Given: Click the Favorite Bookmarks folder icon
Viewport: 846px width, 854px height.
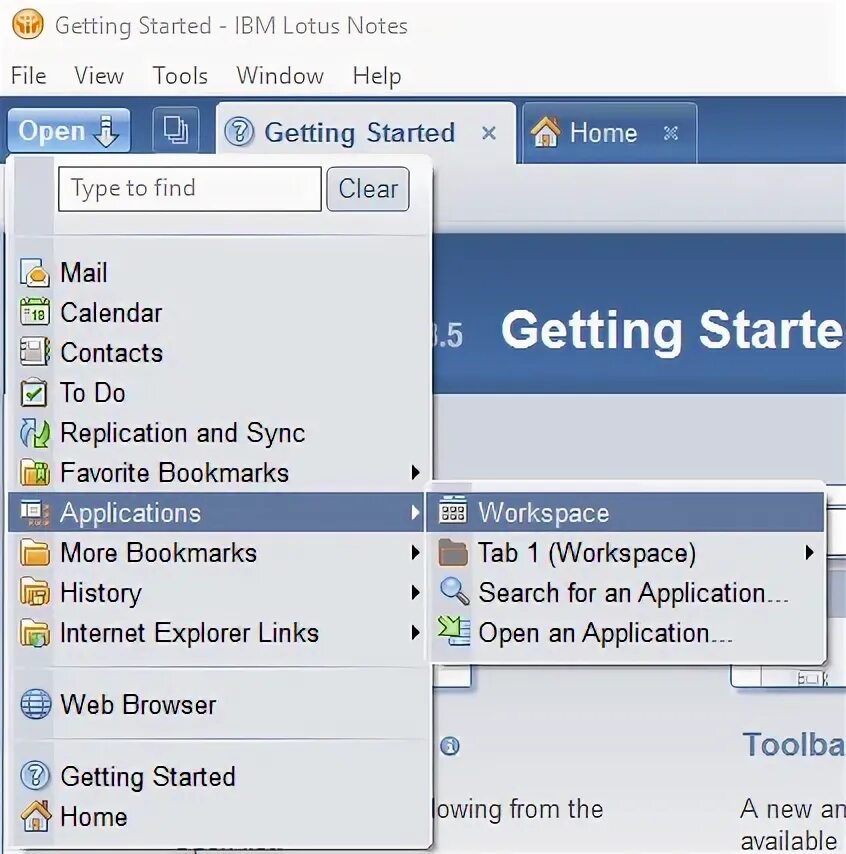Looking at the screenshot, I should coord(35,473).
